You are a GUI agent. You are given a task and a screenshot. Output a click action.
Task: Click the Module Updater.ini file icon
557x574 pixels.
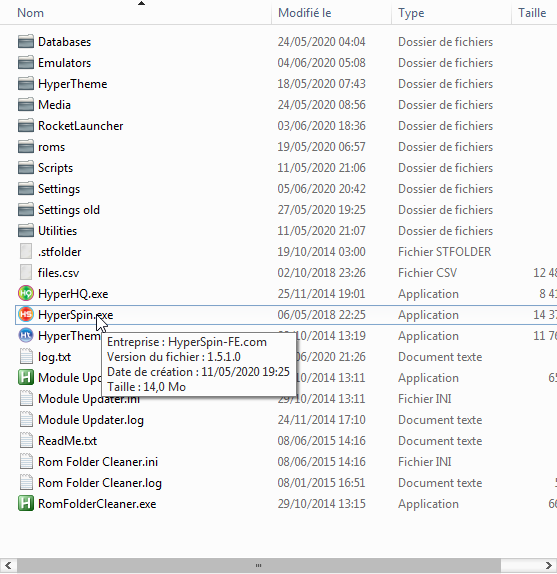point(26,399)
